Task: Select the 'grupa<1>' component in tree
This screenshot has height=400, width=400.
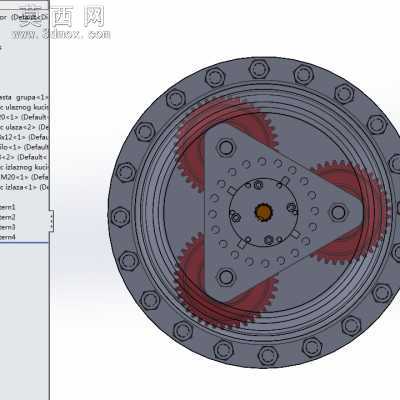Action: (24, 97)
